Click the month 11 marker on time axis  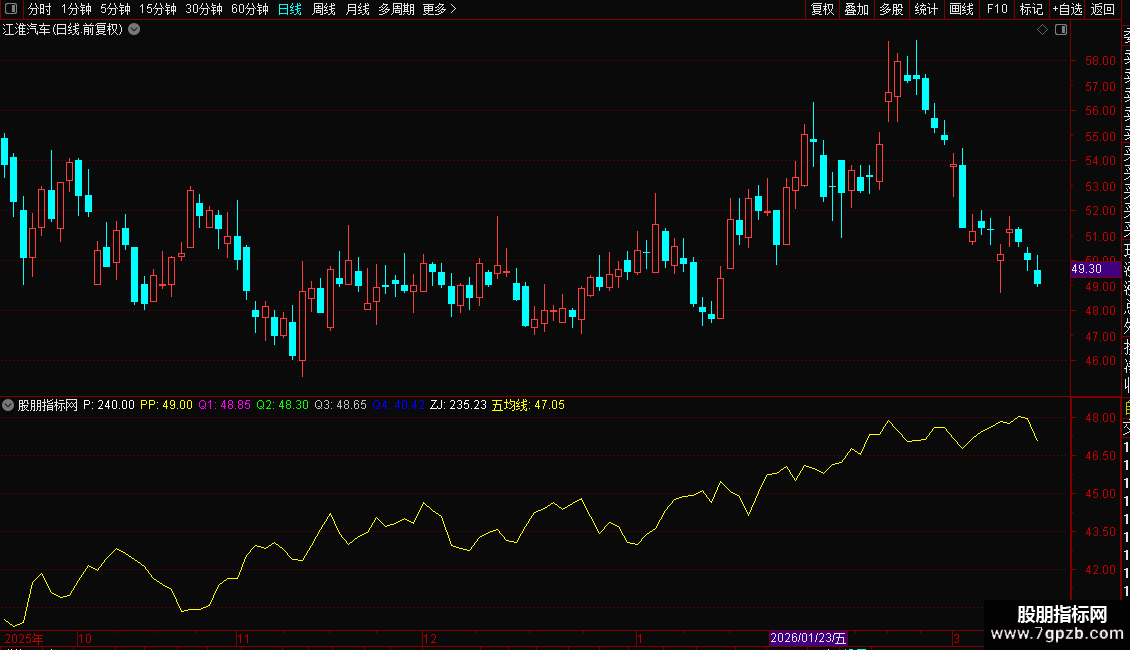[x=243, y=639]
